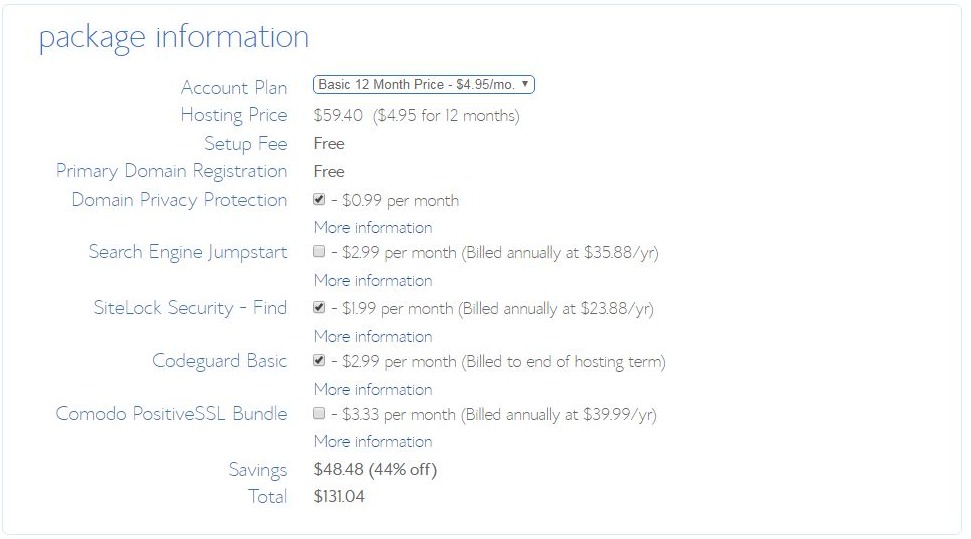Click the Account Plan label

click(233, 88)
